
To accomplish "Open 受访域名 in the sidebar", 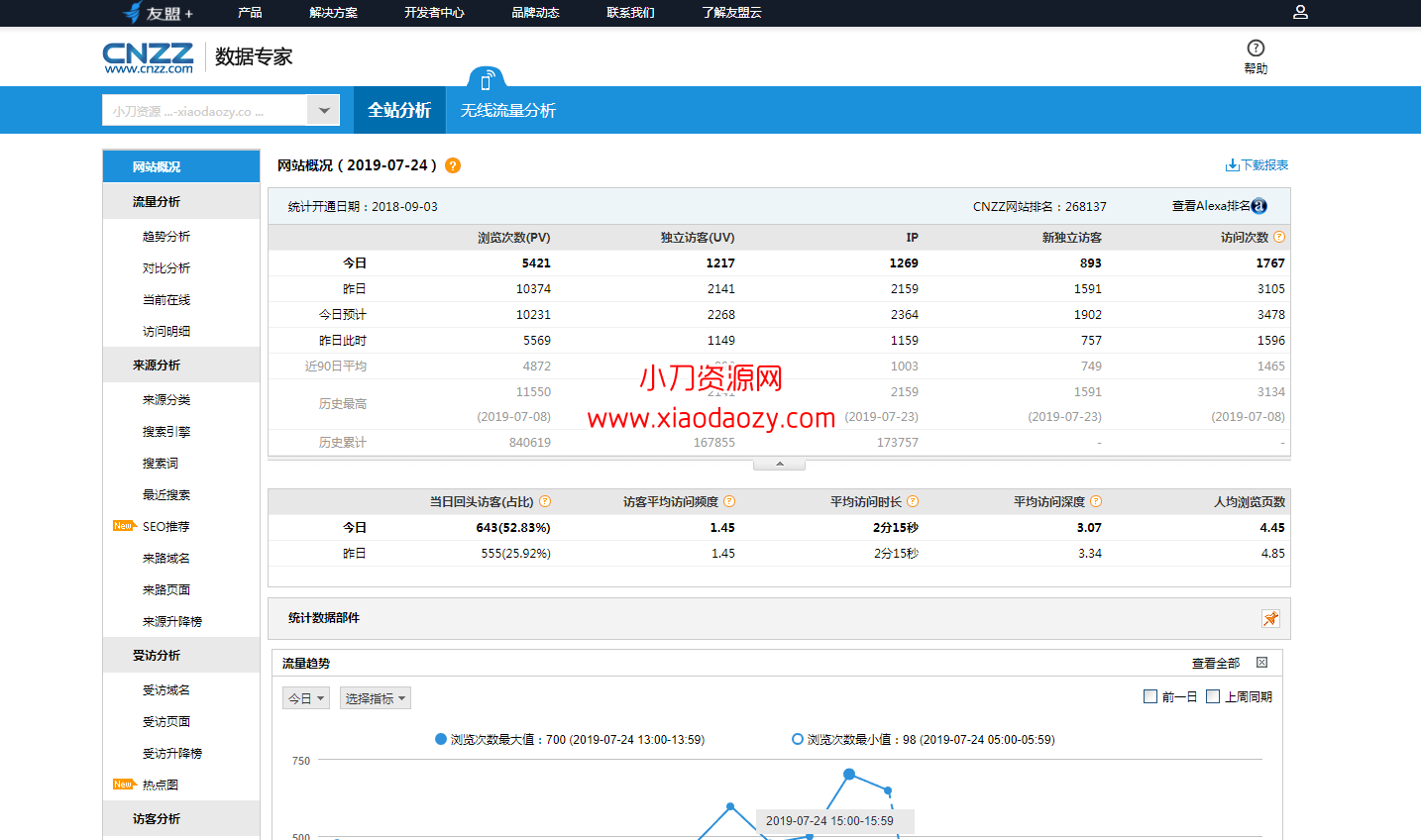I will (166, 690).
